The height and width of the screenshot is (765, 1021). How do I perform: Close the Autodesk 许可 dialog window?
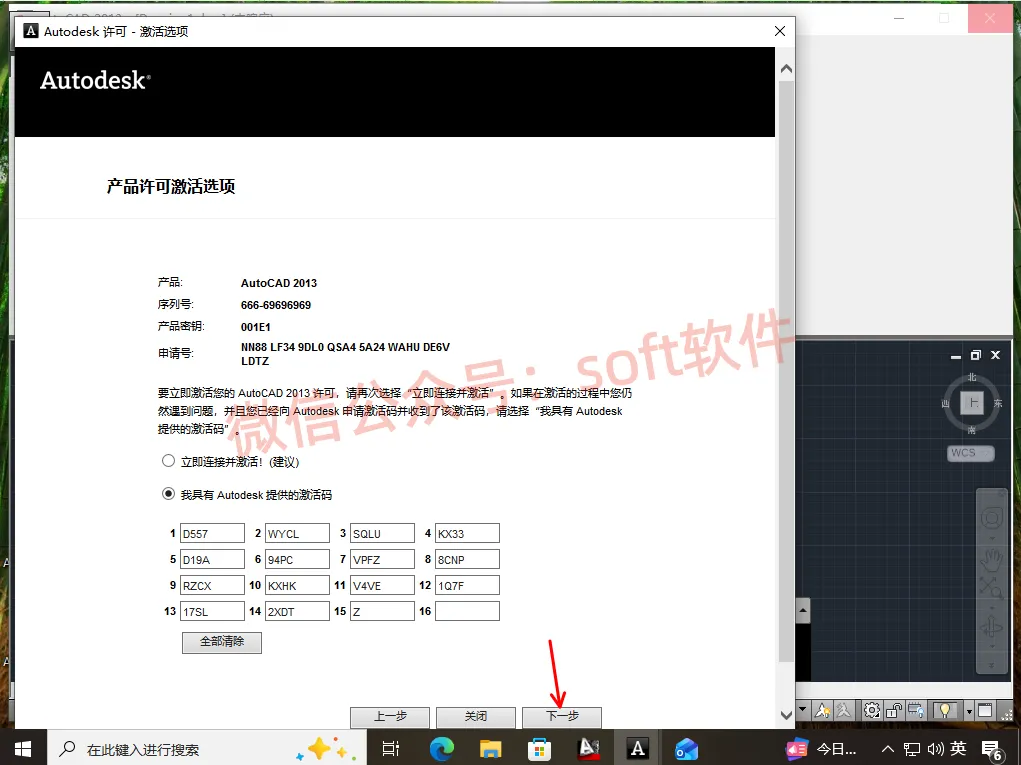[780, 31]
